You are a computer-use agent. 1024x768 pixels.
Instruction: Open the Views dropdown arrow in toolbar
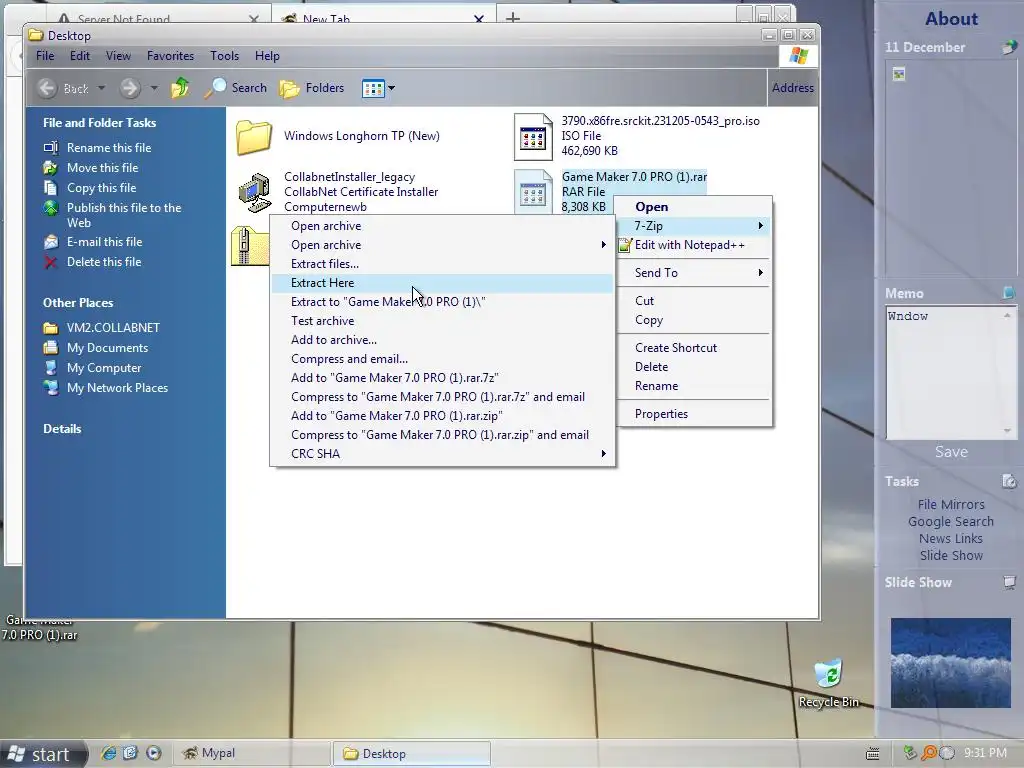coord(391,88)
